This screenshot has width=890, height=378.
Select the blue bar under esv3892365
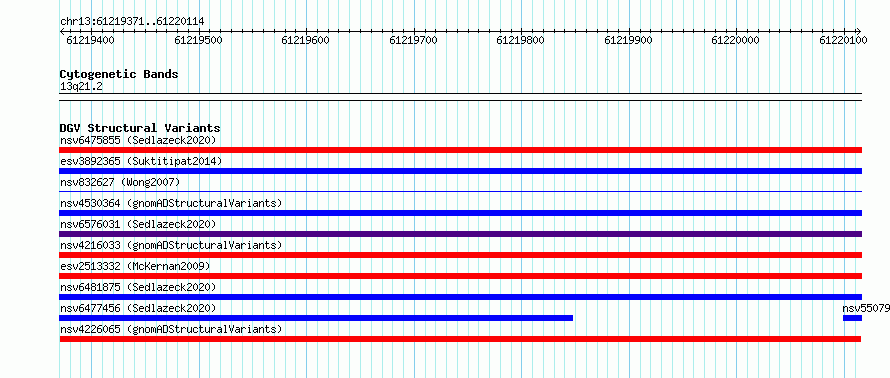click(460, 171)
